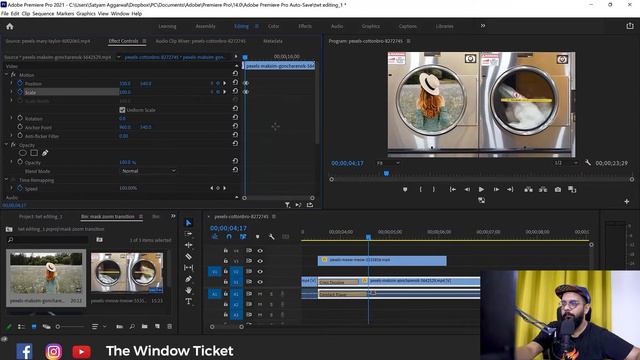Select the Pen tool in the tools panel
This screenshot has height=360, width=640.
(188, 279)
